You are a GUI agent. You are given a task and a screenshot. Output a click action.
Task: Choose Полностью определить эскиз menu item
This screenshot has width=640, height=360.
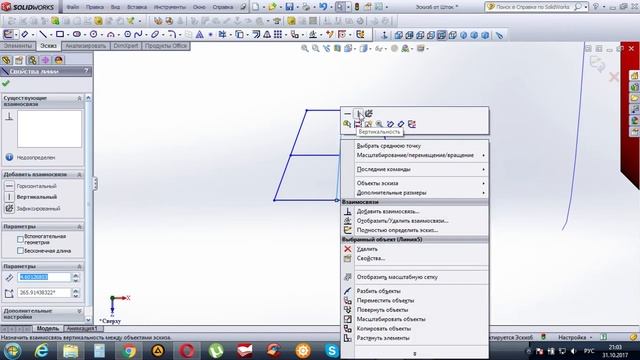point(397,230)
